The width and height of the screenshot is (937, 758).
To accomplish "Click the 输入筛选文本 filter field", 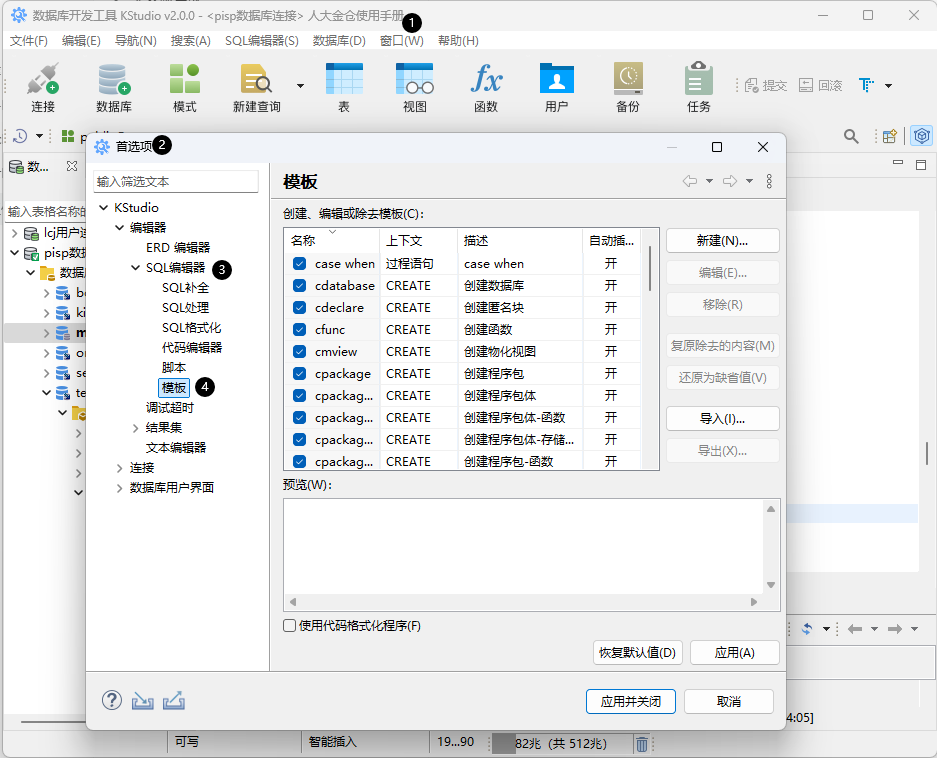I will click(176, 182).
